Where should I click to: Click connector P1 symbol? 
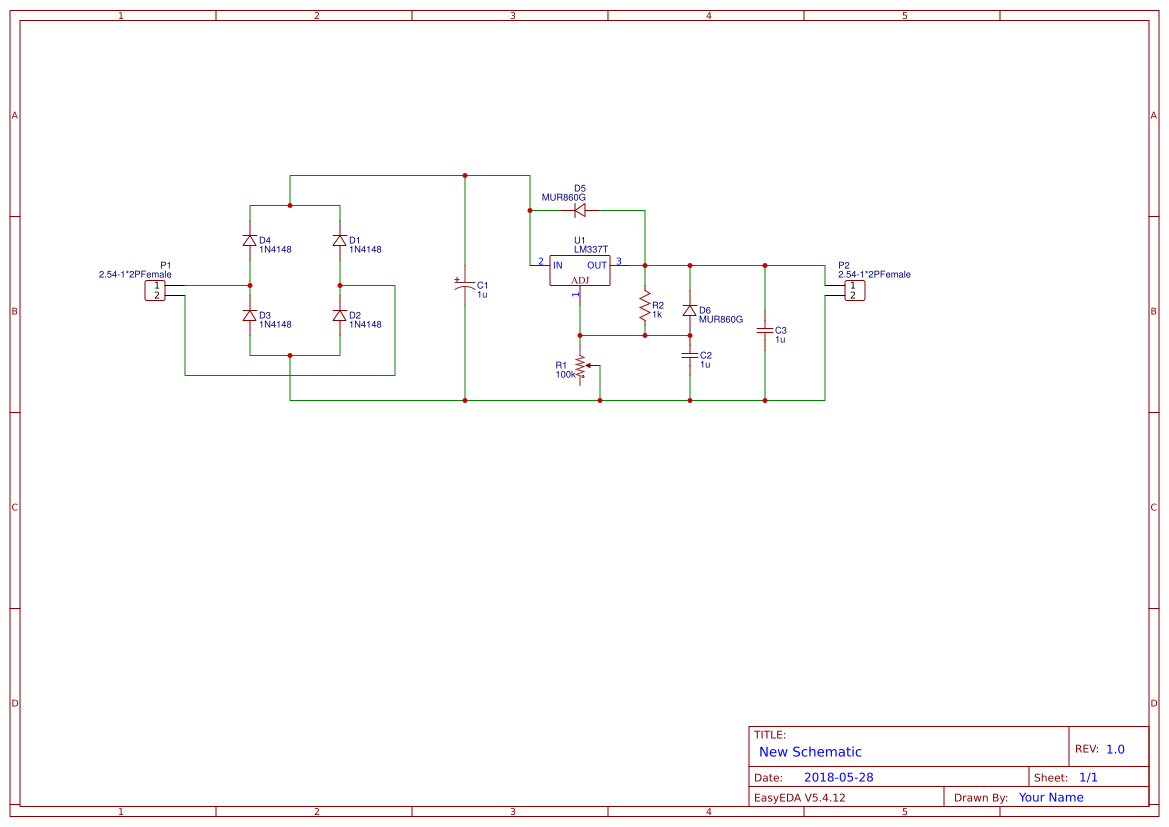pyautogui.click(x=156, y=290)
